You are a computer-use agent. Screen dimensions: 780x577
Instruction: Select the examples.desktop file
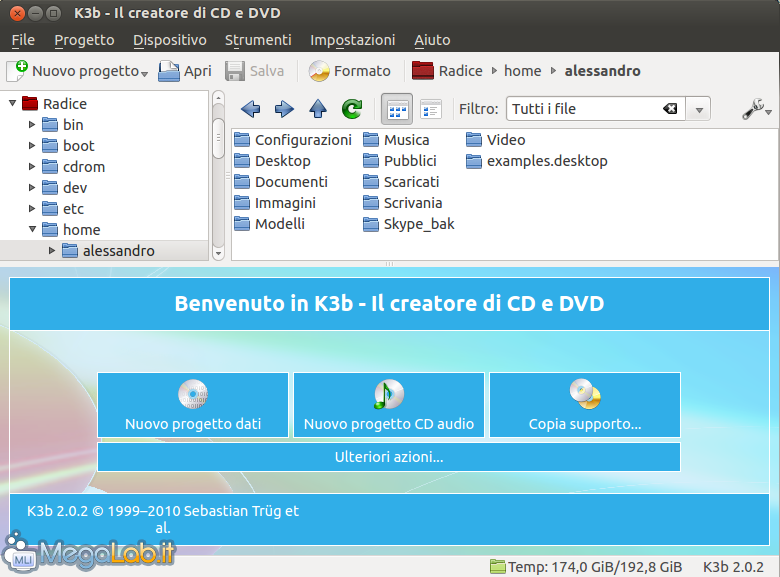537,161
